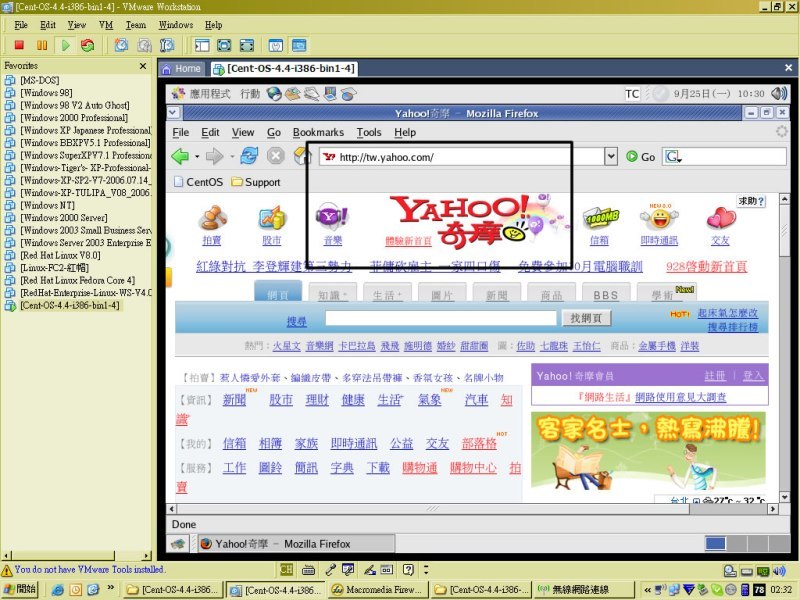Click the CH input language icon in VMware status bar
This screenshot has width=800, height=600.
(x=286, y=570)
